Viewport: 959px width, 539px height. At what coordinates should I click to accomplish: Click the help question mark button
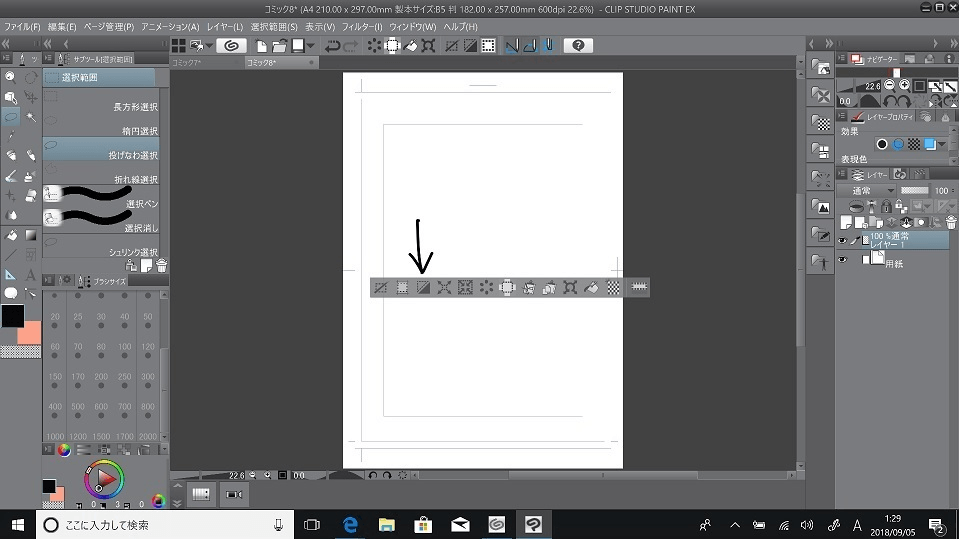click(578, 46)
